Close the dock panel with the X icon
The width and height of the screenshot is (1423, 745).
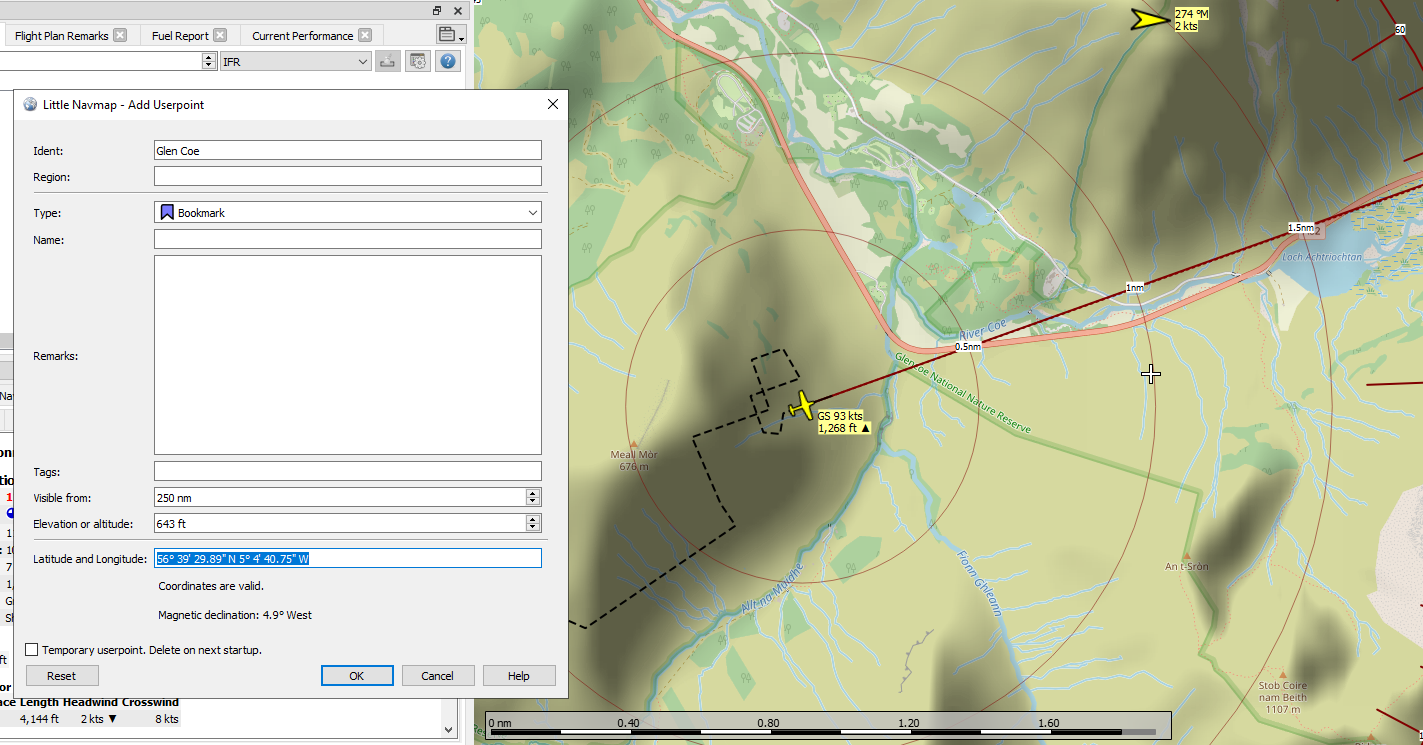pos(458,10)
